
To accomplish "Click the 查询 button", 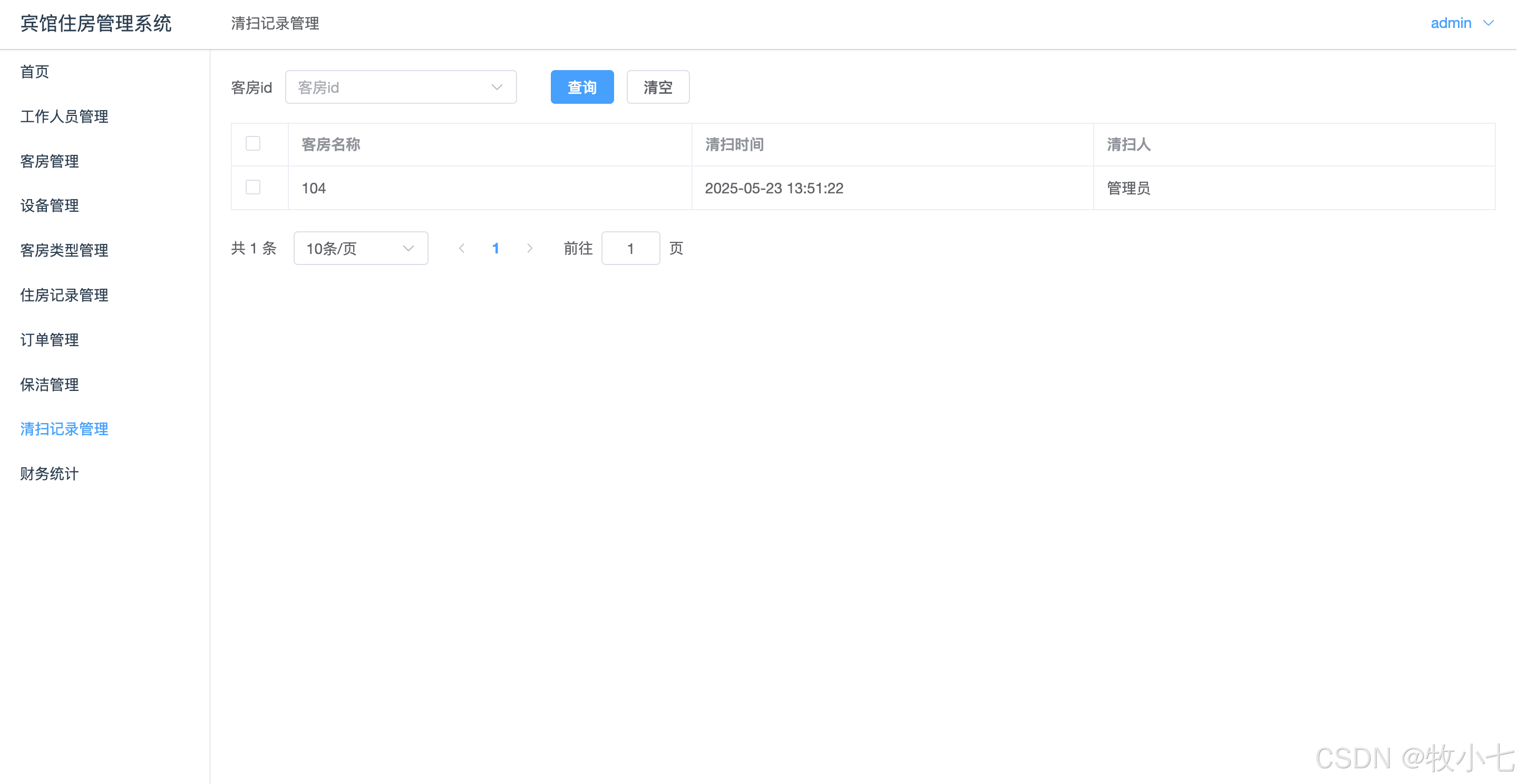I will click(582, 87).
